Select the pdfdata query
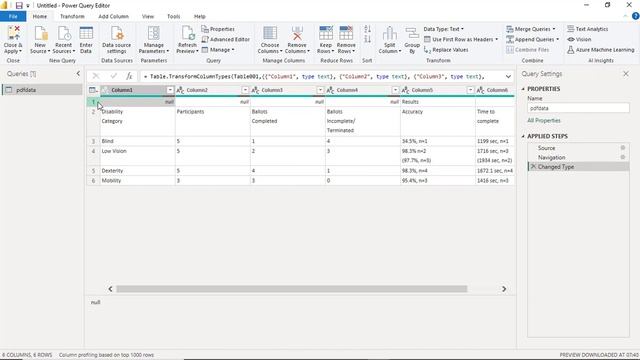 (x=42, y=90)
